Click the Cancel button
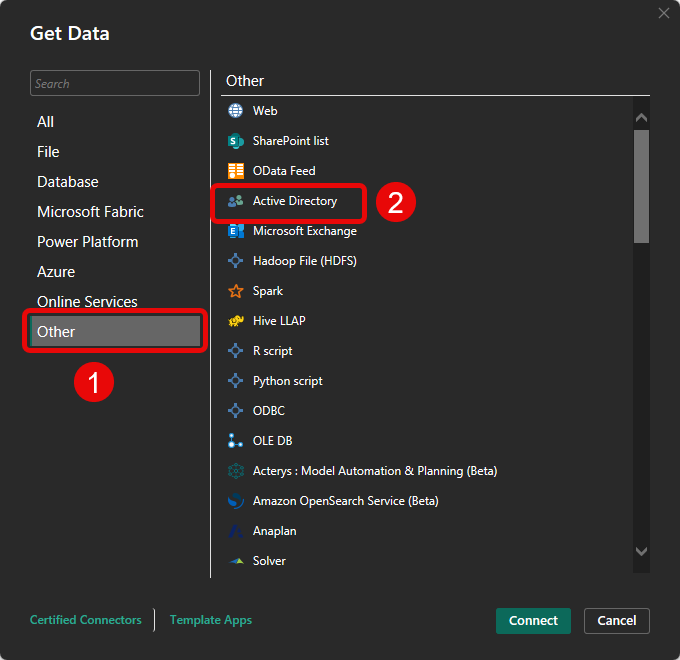 click(616, 621)
